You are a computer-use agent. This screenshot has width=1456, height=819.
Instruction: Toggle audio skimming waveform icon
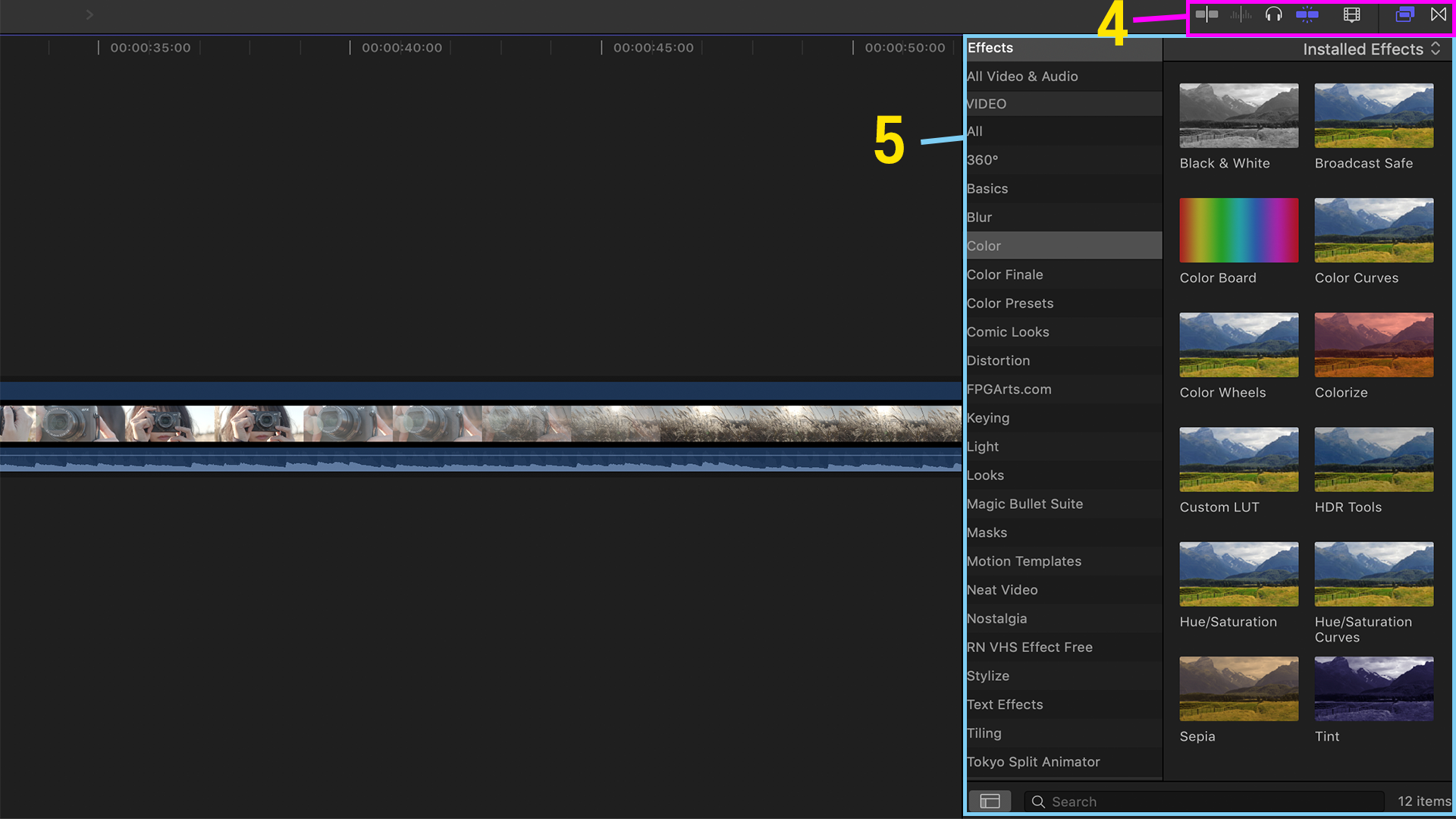point(1241,14)
